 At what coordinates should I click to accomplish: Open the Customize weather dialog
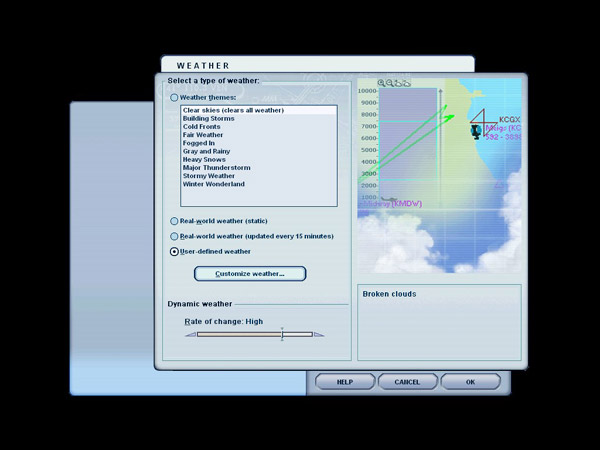click(249, 273)
